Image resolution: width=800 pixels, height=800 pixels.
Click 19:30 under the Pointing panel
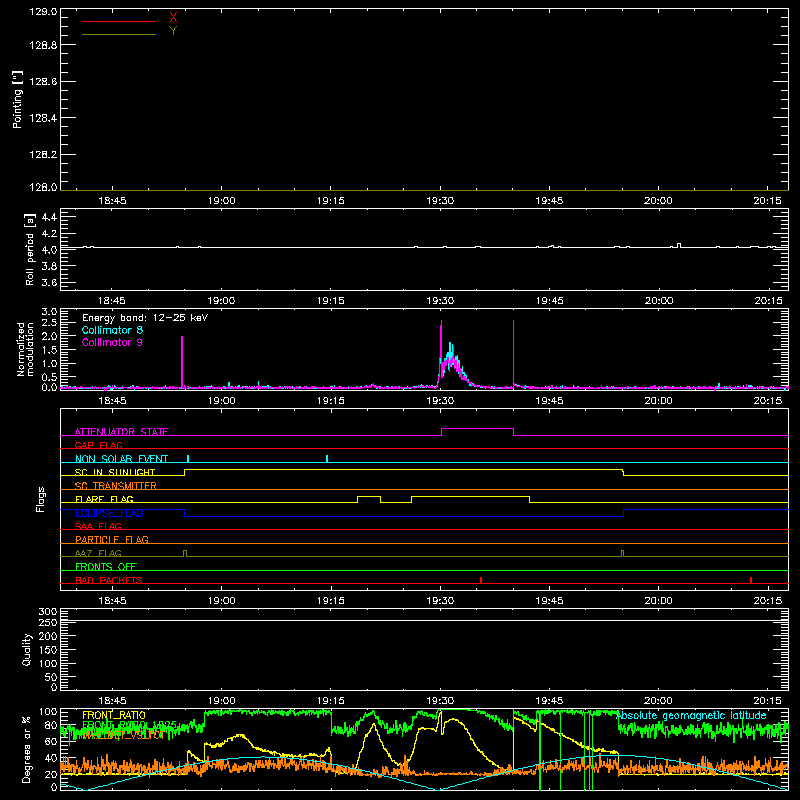coord(440,201)
